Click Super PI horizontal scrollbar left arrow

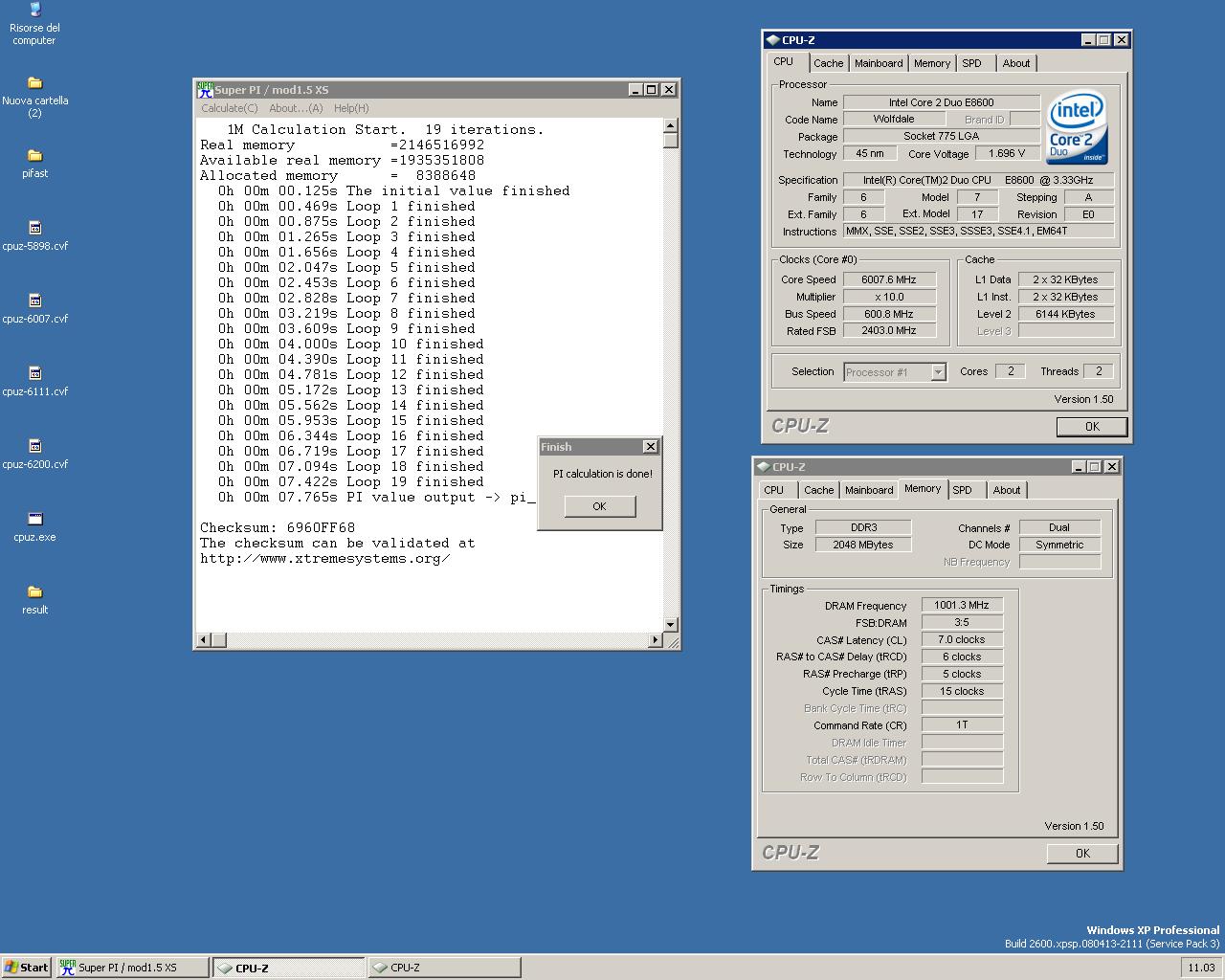[203, 639]
